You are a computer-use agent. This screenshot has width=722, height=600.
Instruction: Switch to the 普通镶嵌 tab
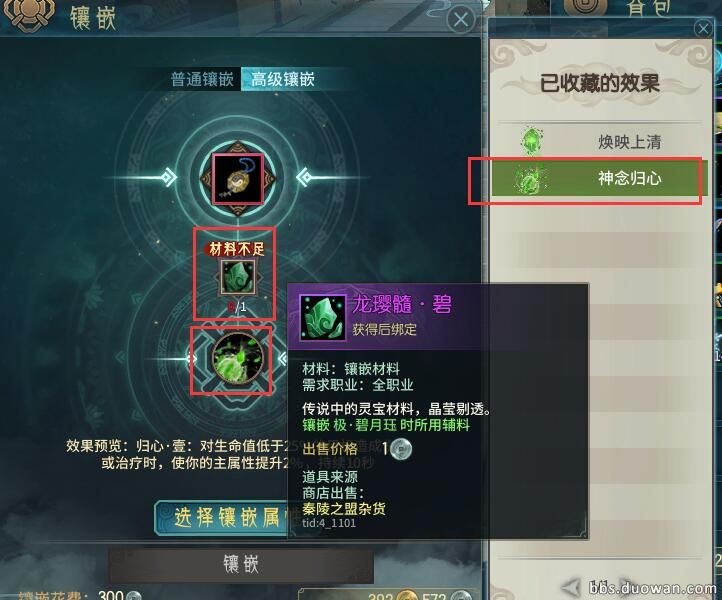click(x=203, y=79)
